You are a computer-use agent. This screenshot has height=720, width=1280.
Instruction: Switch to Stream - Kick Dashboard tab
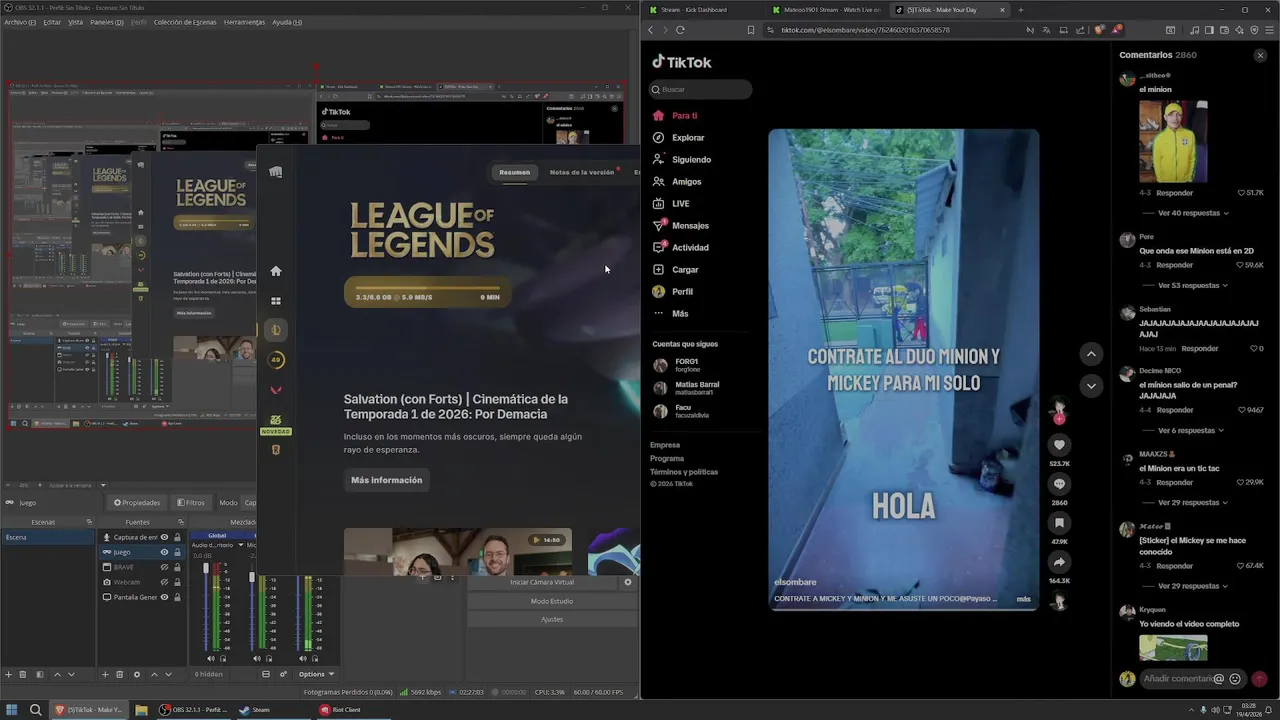pos(700,10)
